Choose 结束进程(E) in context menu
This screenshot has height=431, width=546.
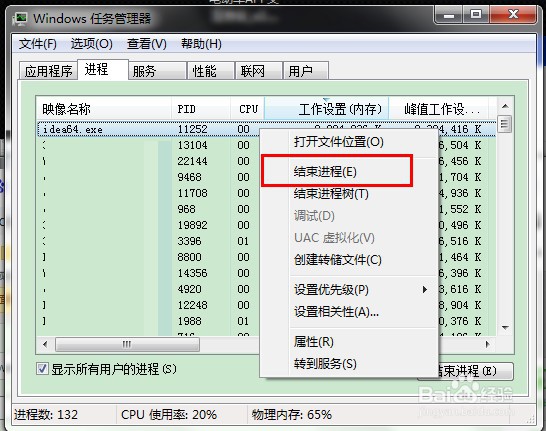click(x=348, y=172)
